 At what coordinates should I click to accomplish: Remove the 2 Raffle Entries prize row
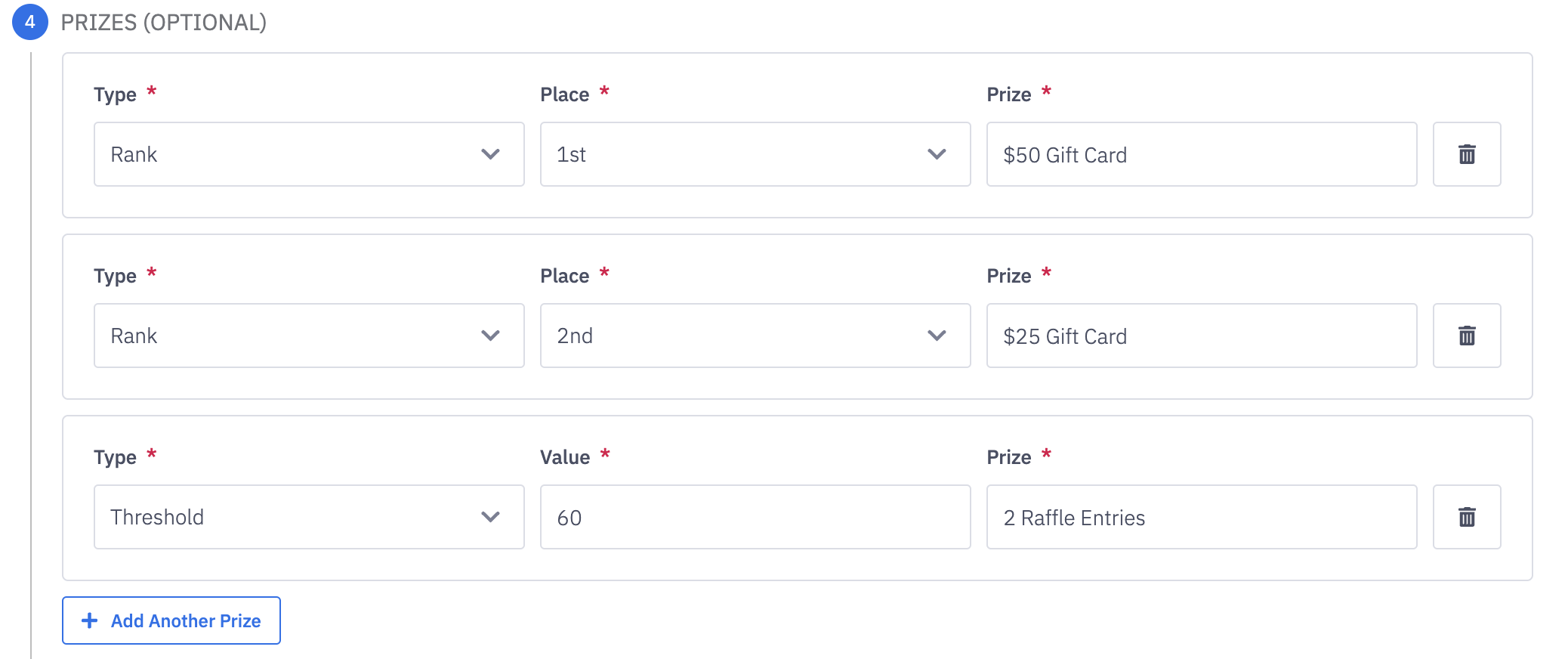tap(1466, 517)
